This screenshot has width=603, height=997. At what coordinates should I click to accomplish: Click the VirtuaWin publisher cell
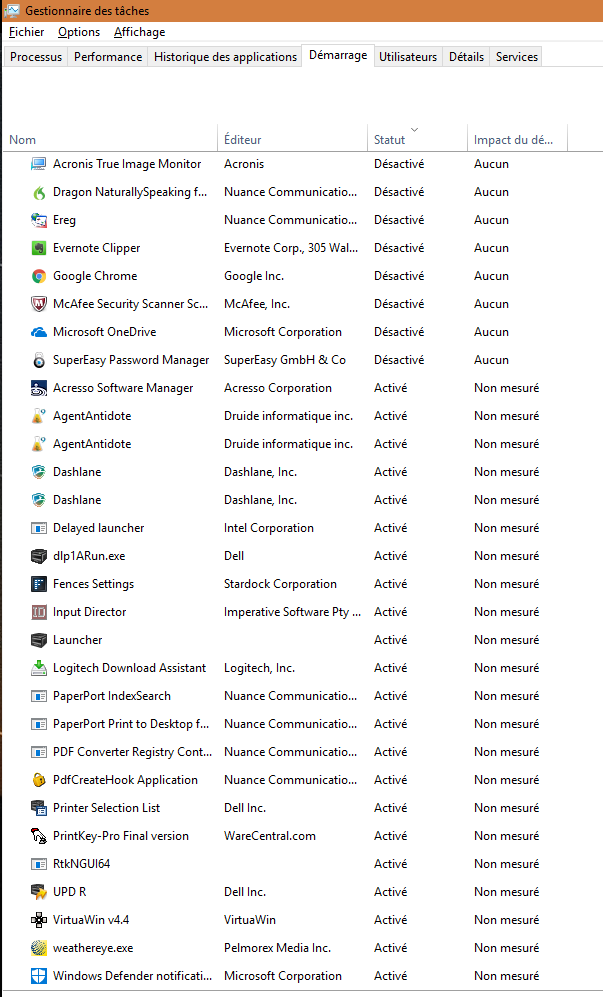coord(250,919)
